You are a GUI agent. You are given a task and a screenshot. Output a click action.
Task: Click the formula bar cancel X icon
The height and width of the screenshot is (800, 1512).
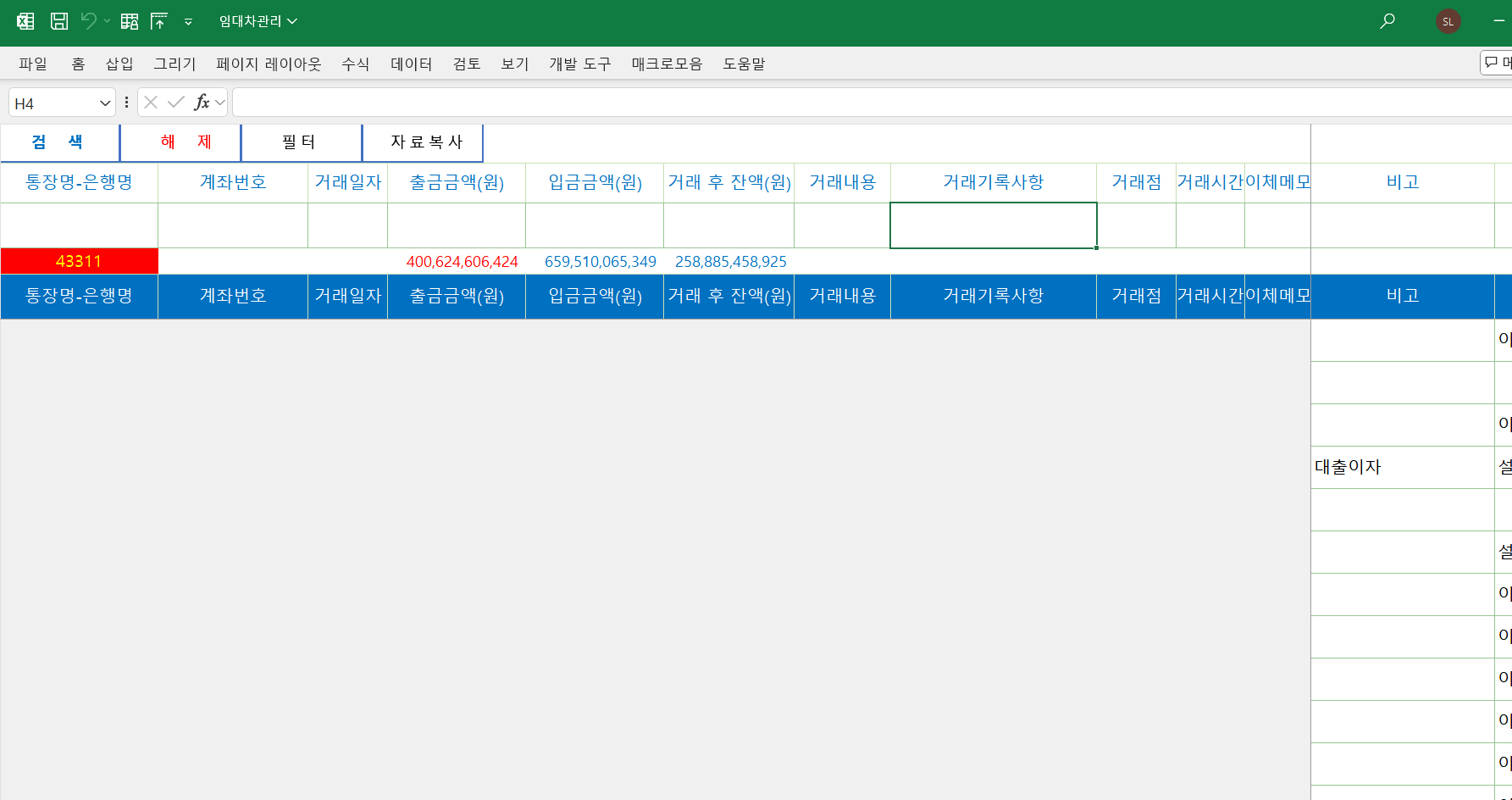(151, 103)
